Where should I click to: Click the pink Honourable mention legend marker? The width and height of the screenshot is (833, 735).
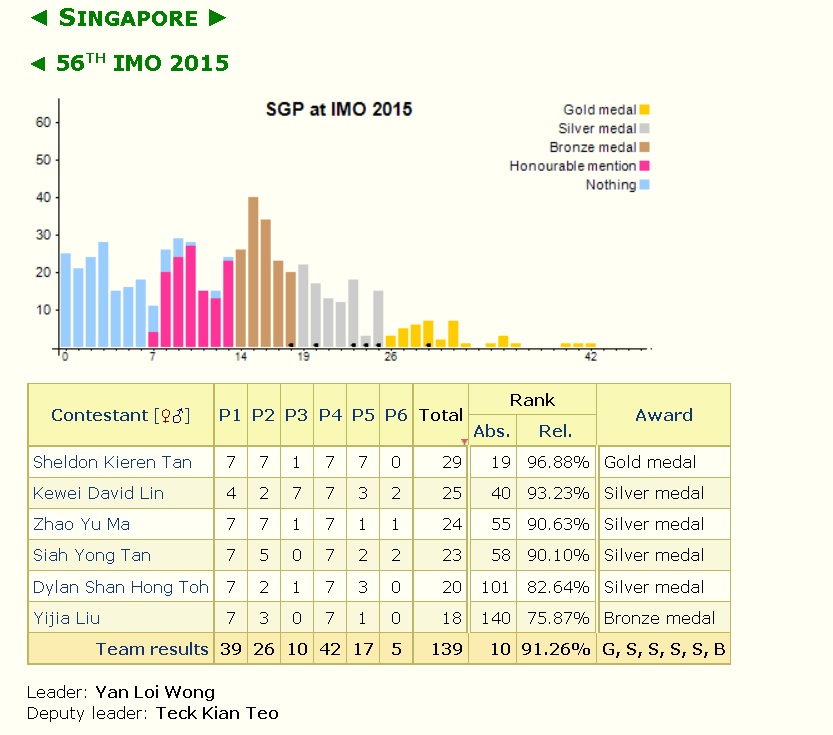pyautogui.click(x=642, y=166)
